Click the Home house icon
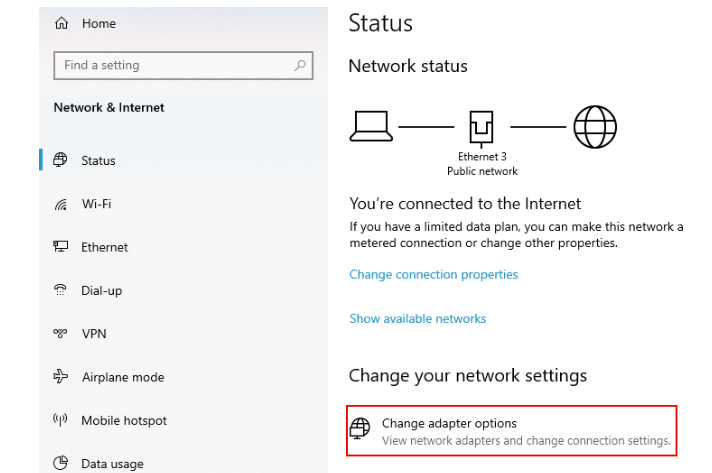712x473 pixels. coord(61,23)
